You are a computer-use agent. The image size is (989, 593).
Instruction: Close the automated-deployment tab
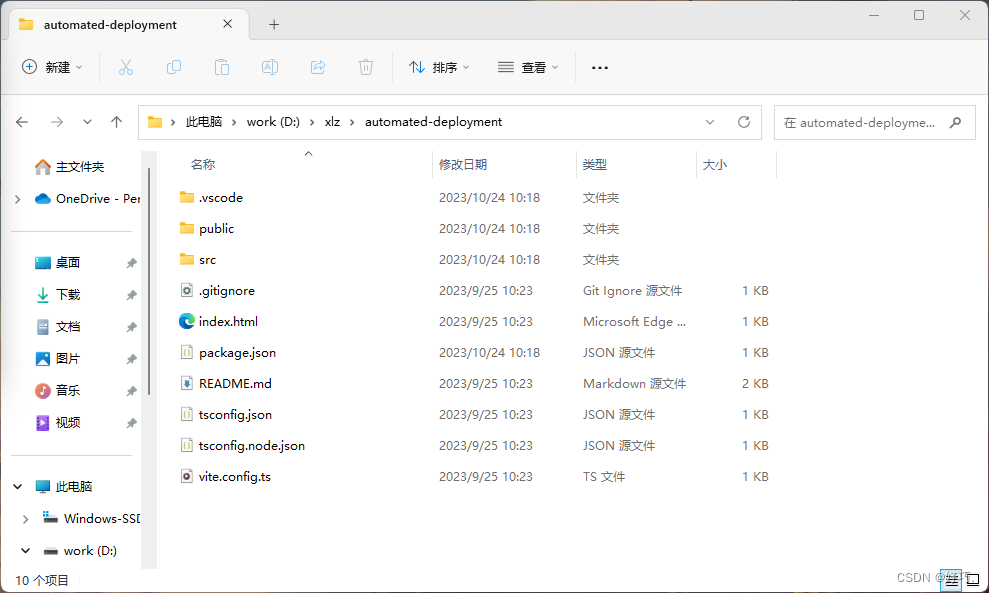[228, 24]
